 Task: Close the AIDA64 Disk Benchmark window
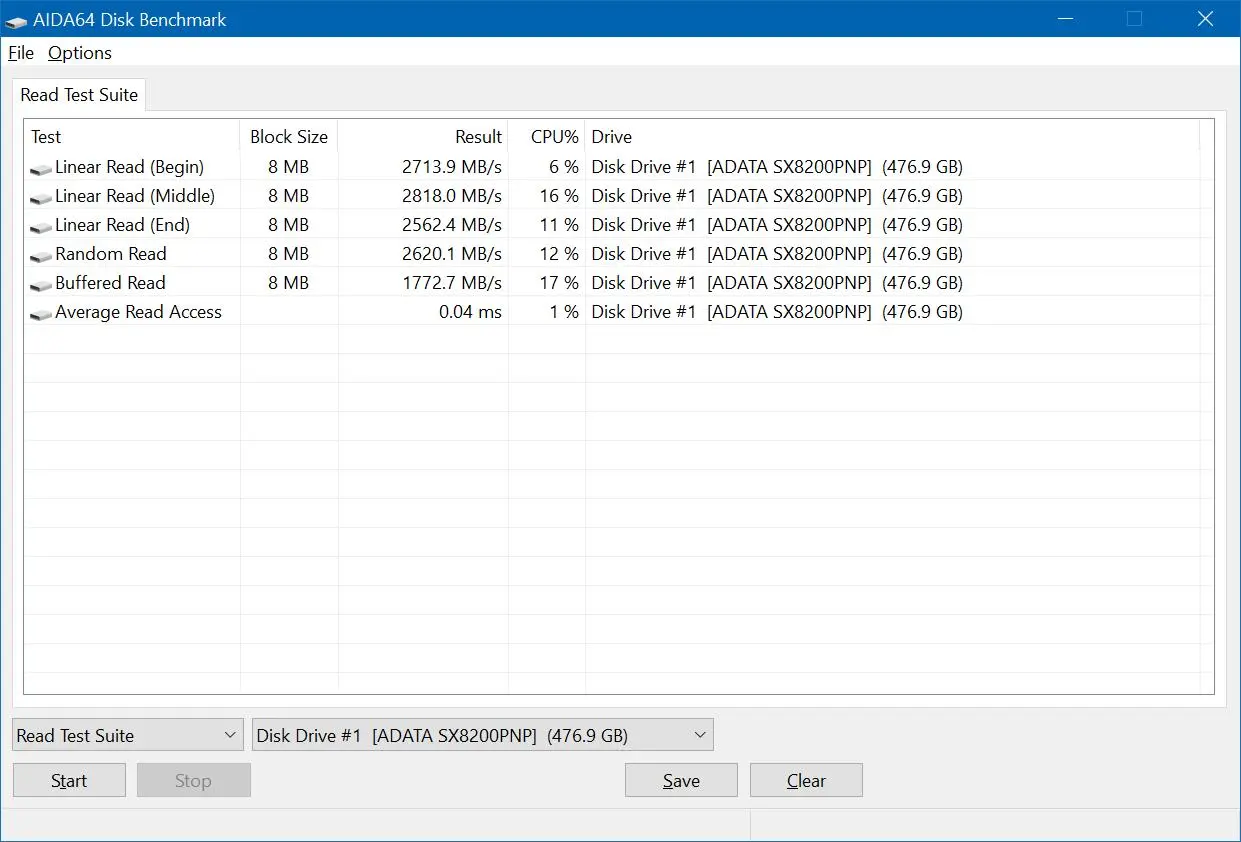[1205, 18]
